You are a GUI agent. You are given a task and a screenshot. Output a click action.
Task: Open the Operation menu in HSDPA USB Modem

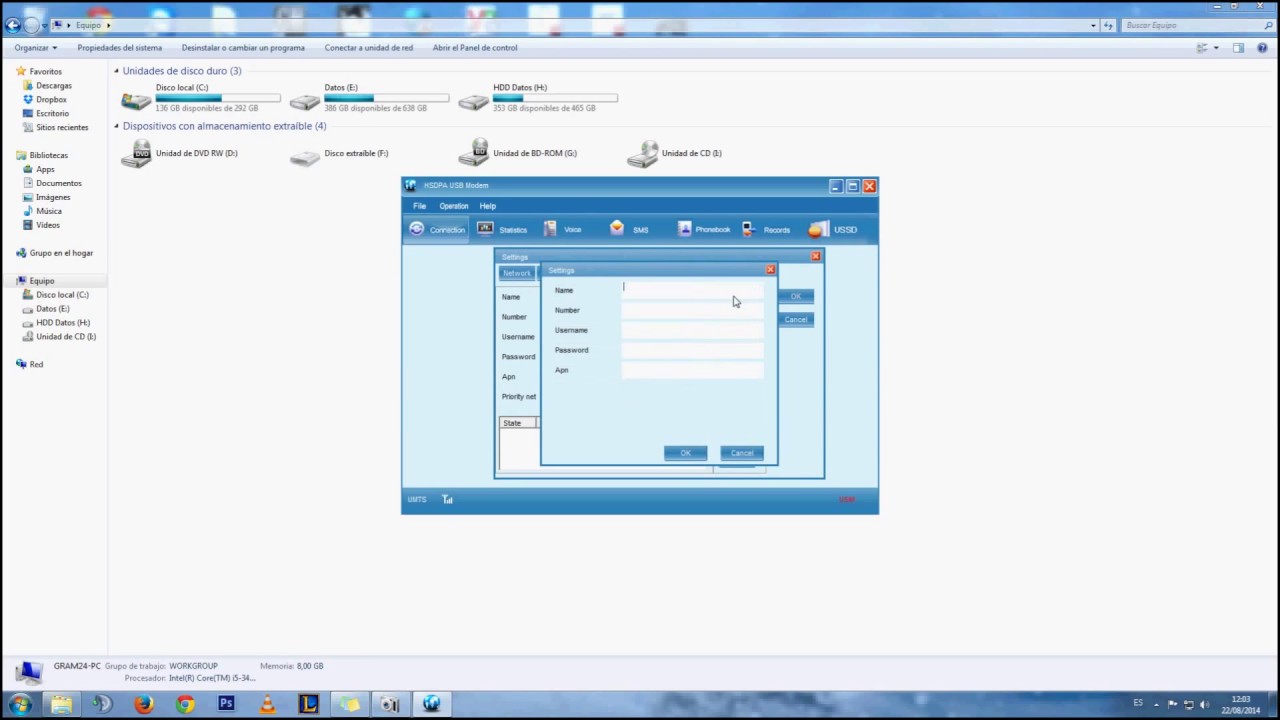[454, 206]
